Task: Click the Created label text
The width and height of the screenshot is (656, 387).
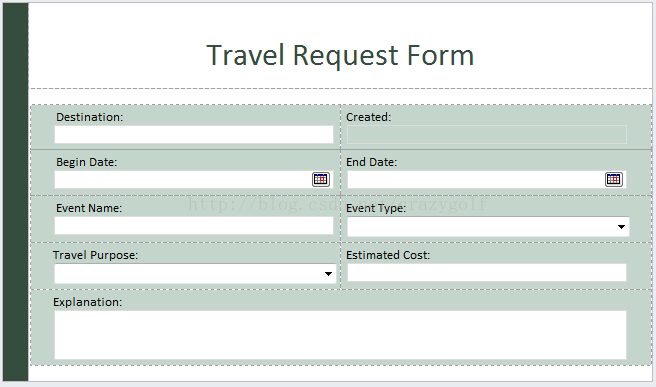Action: coord(368,117)
